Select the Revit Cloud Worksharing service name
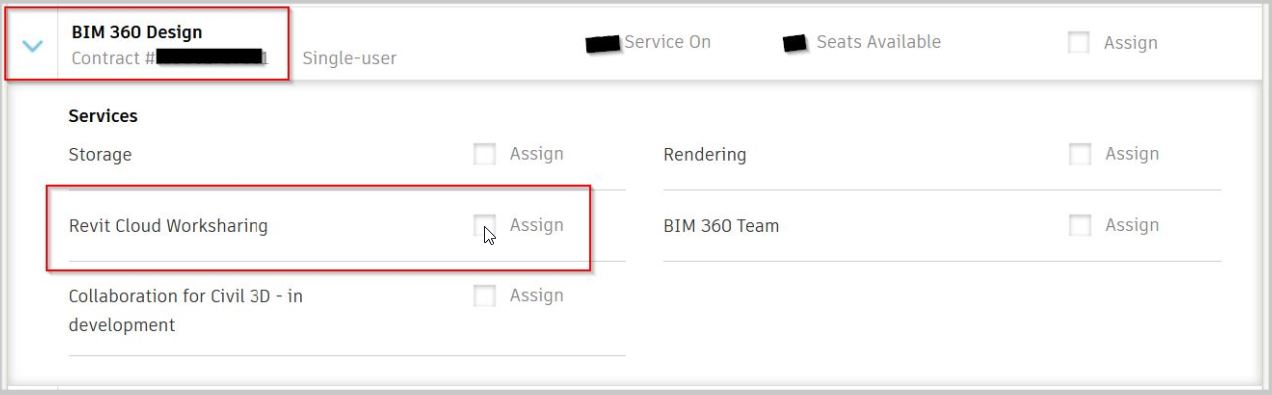The height and width of the screenshot is (395, 1272). pyautogui.click(x=168, y=226)
